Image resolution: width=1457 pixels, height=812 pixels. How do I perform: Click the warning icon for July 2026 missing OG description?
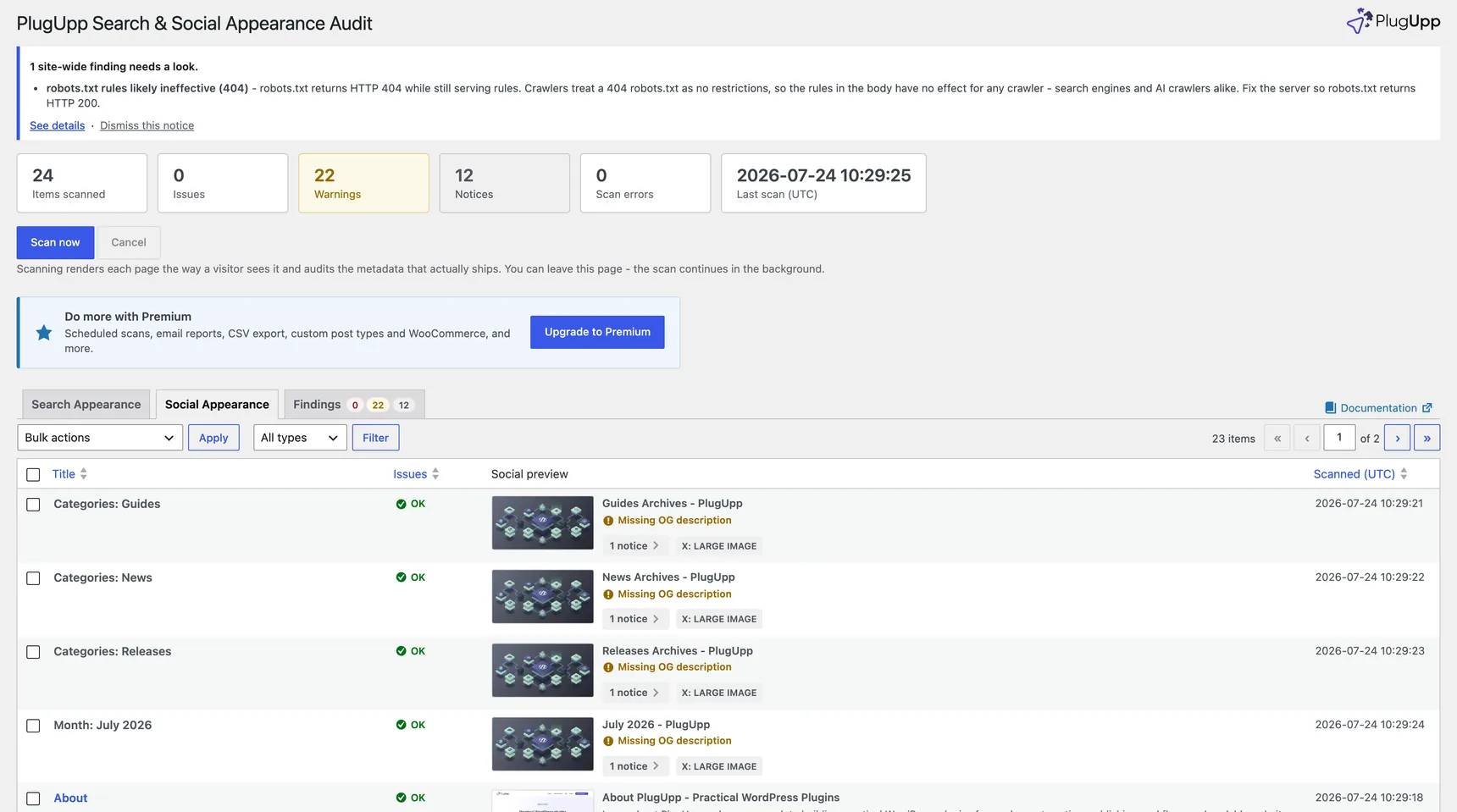tap(608, 741)
